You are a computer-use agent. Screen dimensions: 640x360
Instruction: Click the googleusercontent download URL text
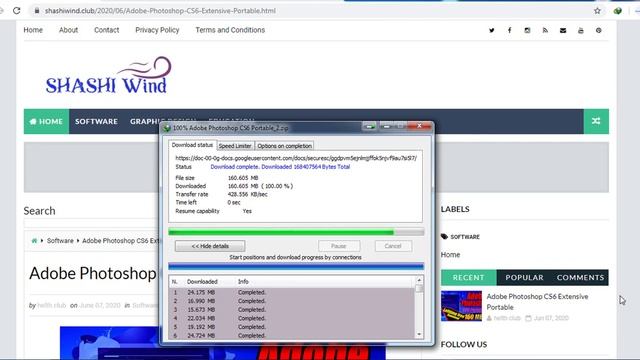point(296,158)
